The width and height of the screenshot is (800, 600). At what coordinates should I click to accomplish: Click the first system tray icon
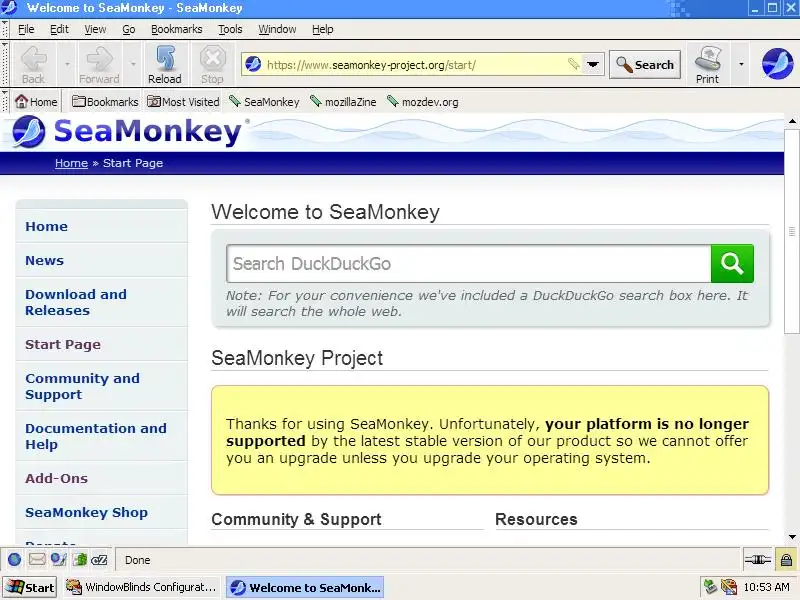[710, 587]
